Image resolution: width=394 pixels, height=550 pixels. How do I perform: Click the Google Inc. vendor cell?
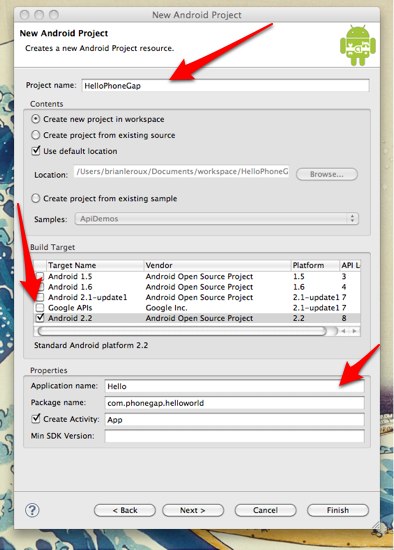(x=166, y=308)
